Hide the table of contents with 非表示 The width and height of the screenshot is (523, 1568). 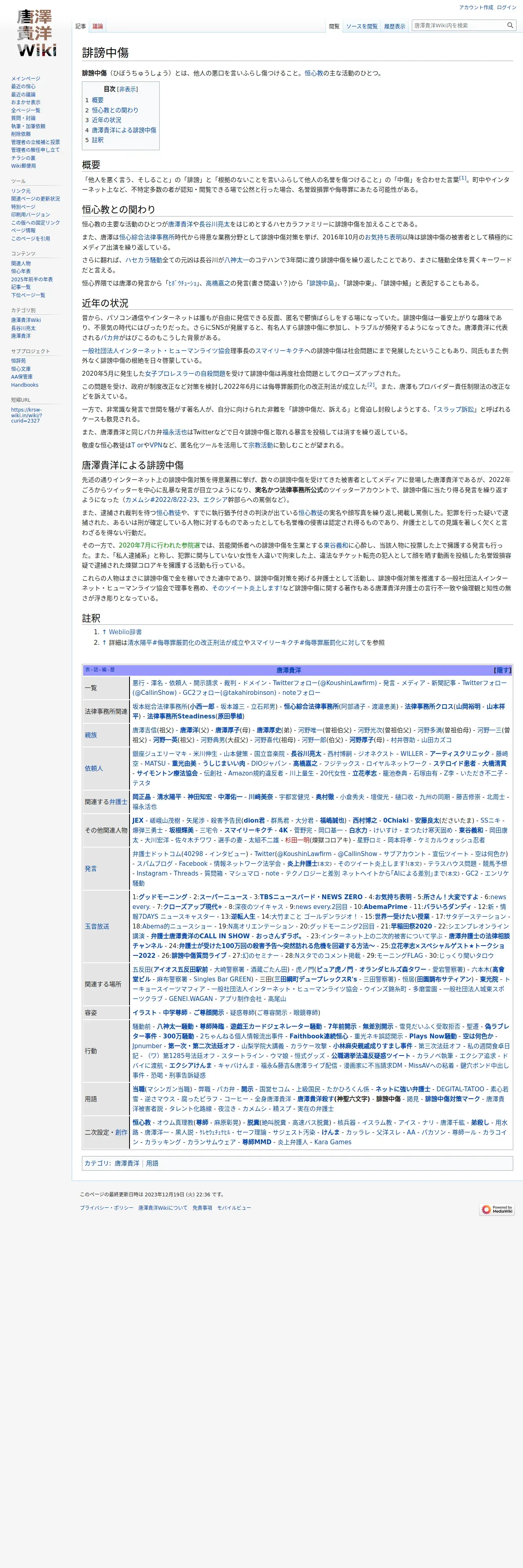[x=127, y=89]
